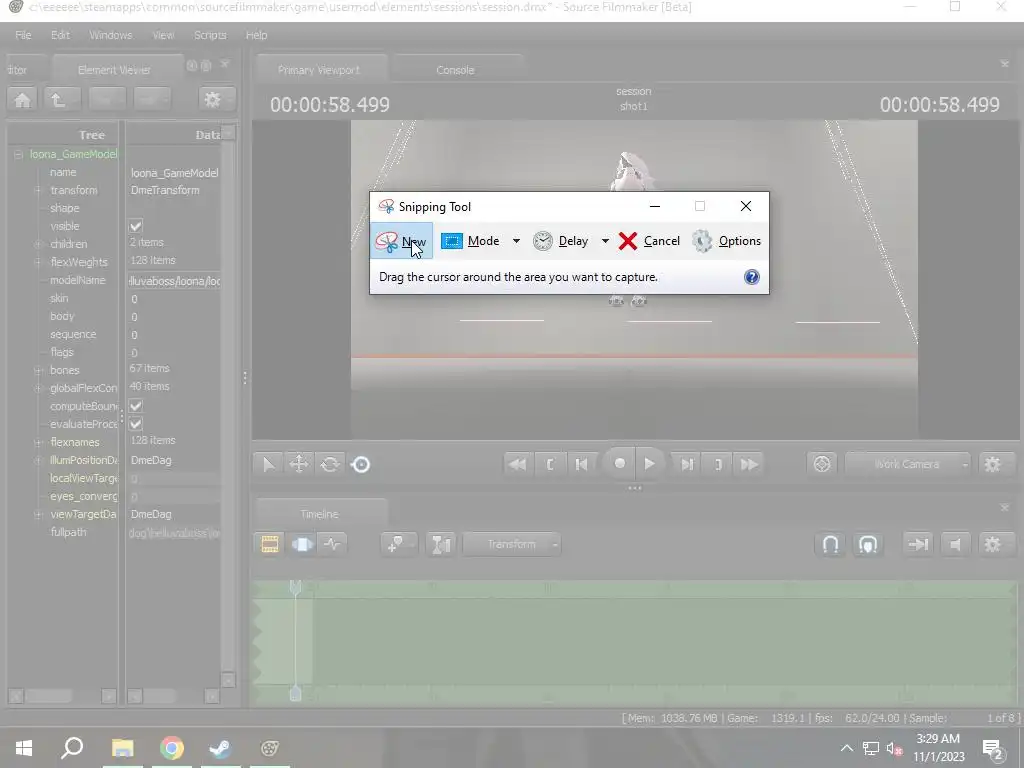Switch to the Element Viewer tab
The image size is (1024, 768).
point(114,70)
